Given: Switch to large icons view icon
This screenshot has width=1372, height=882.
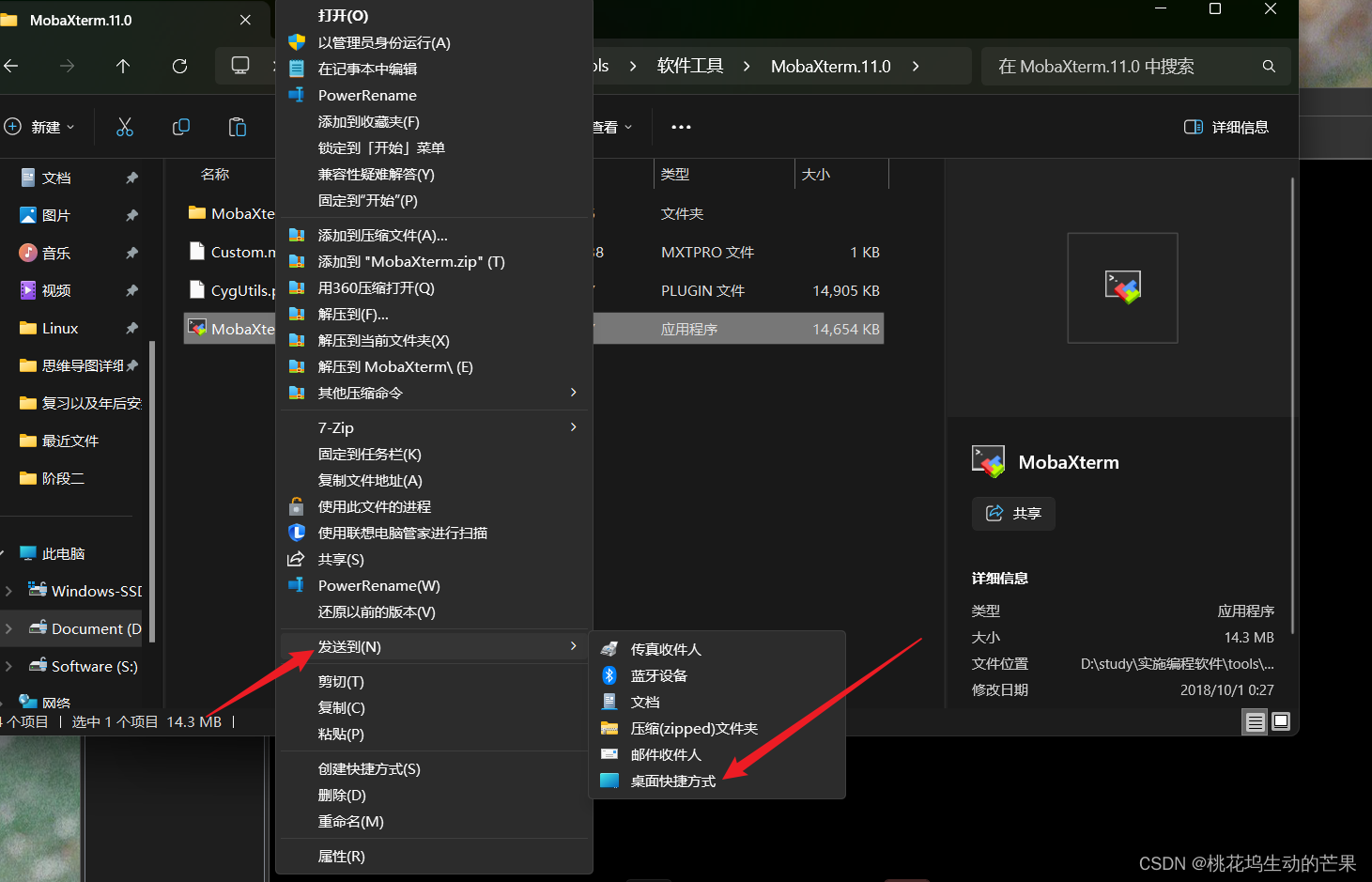Looking at the screenshot, I should pyautogui.click(x=1281, y=722).
